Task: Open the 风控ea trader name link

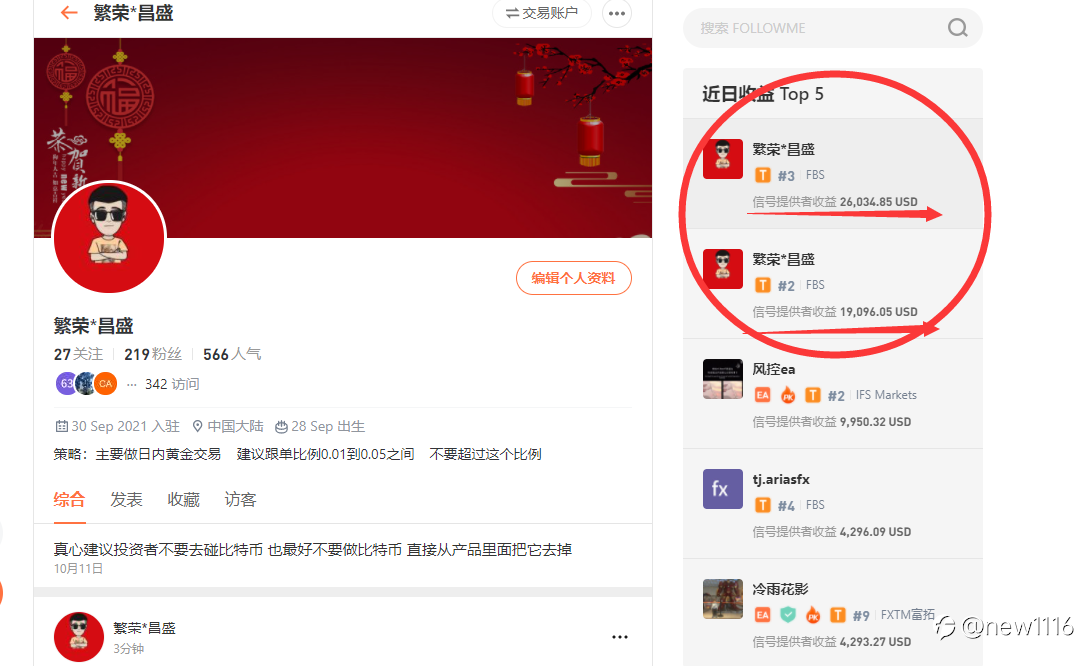Action: pos(774,369)
